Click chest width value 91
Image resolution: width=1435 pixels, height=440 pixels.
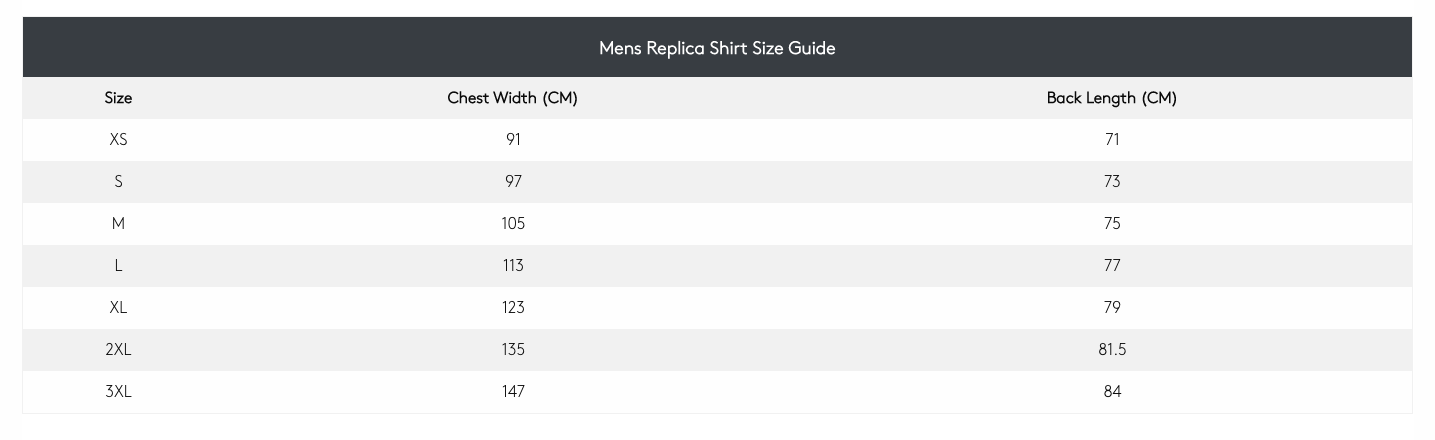coord(513,140)
